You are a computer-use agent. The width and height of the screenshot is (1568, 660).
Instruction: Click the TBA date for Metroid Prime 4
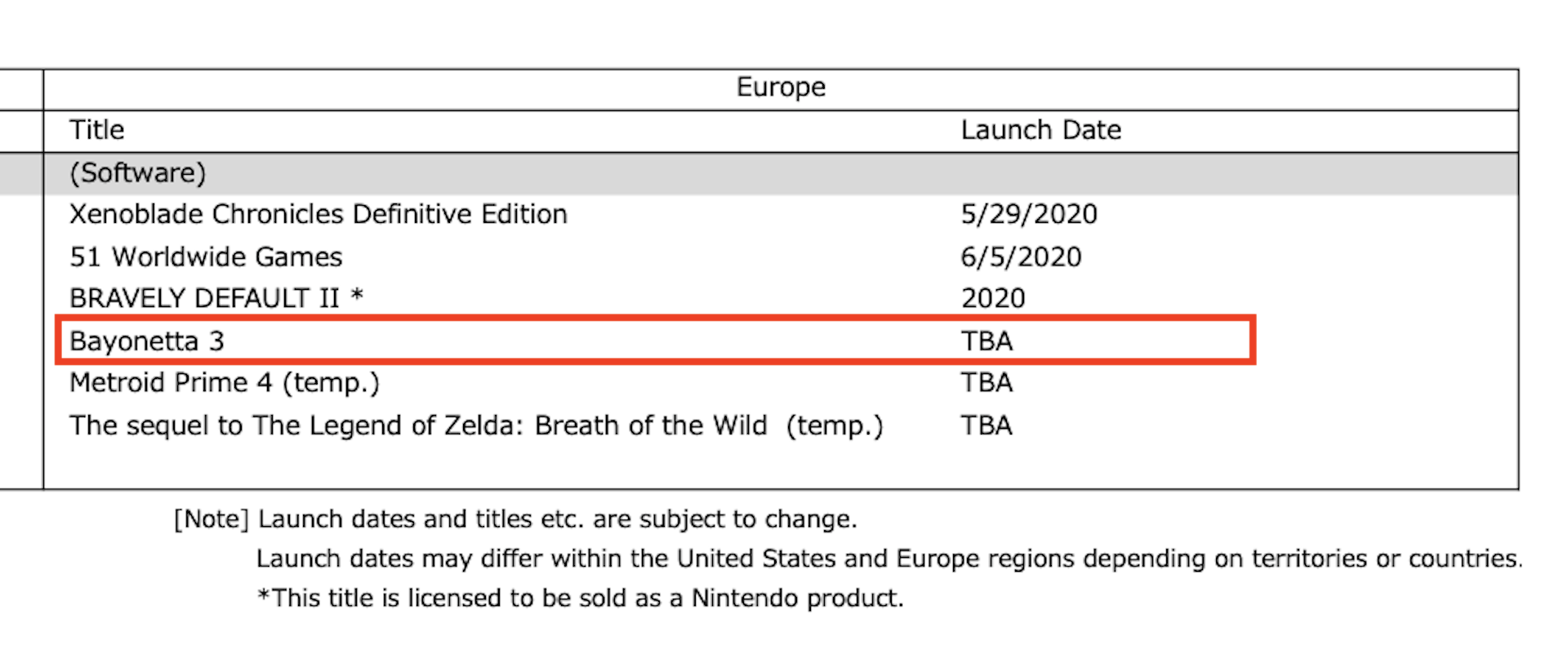tap(987, 383)
